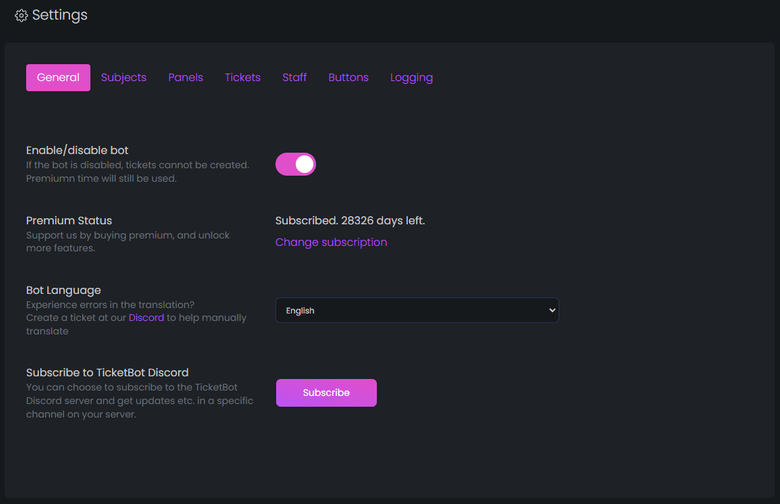Open the Subjects tab
Screen dimensions: 780x504
[x=124, y=78]
